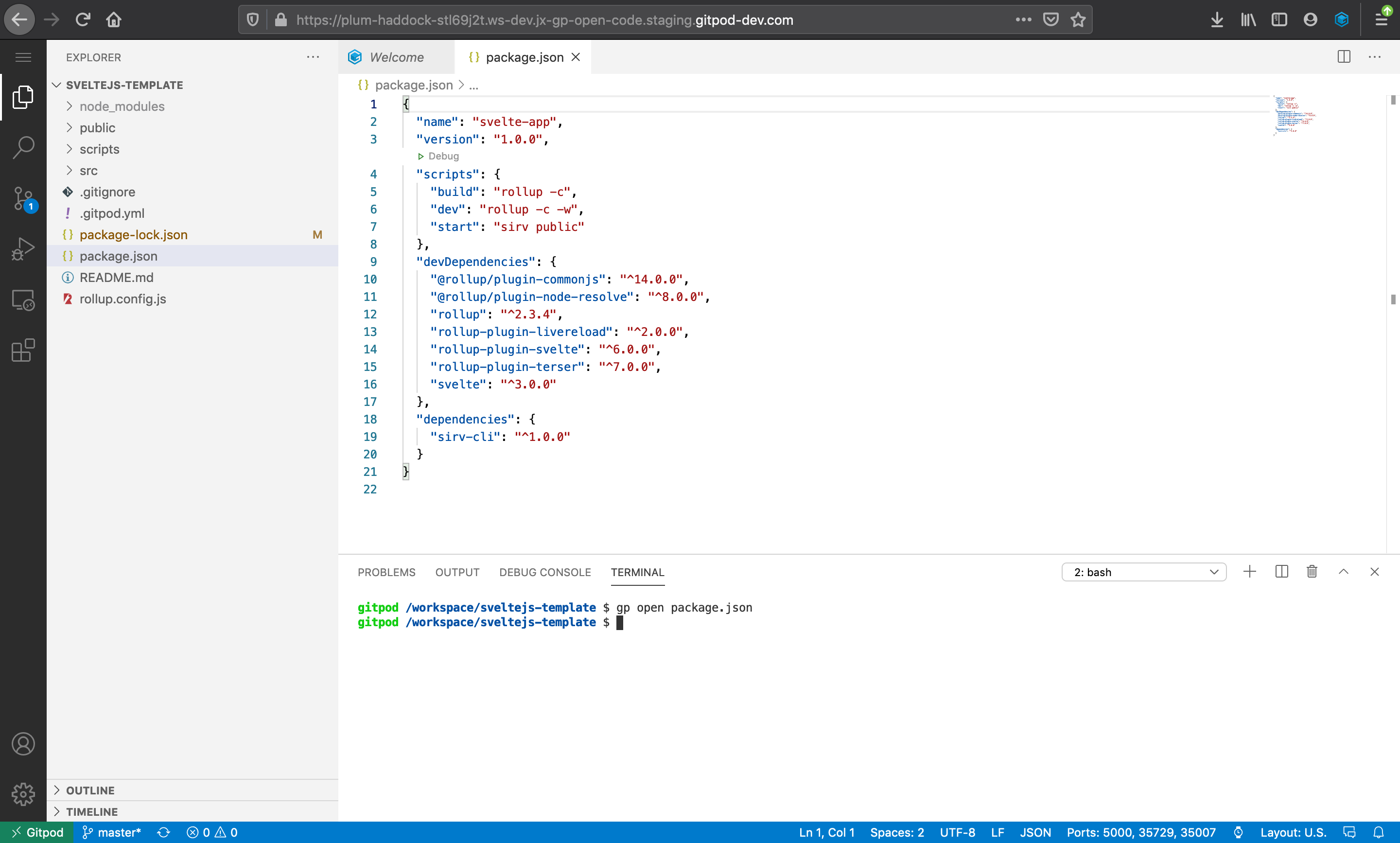Screen dimensions: 1400x843
Task: Open the Explorer view in the activity bar
Action: pyautogui.click(x=23, y=97)
